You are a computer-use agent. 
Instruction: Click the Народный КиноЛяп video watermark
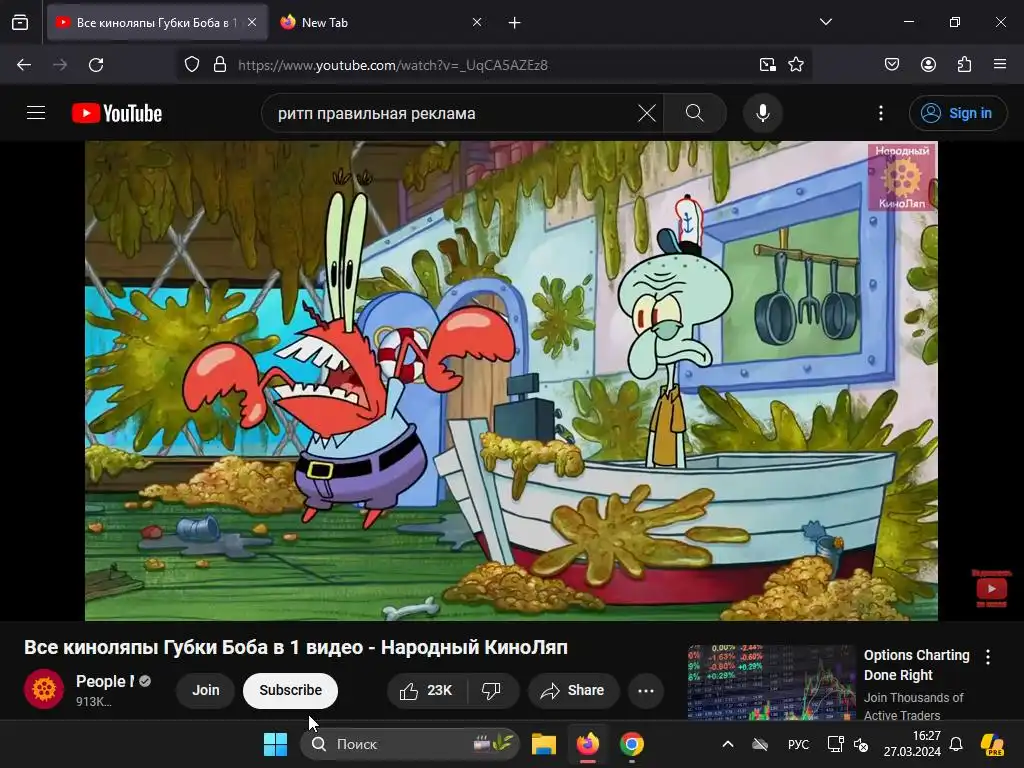[902, 177]
